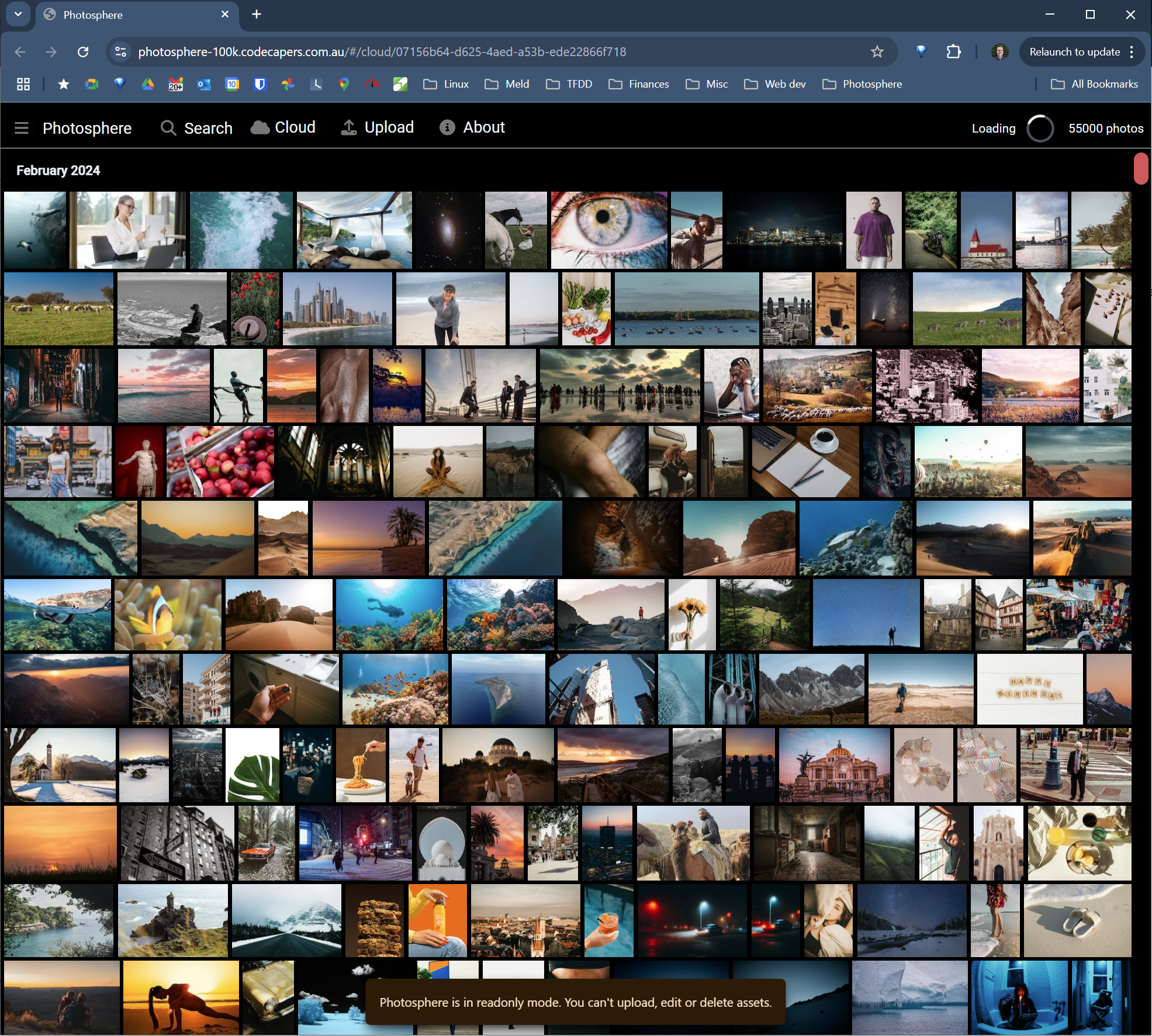This screenshot has height=1036, width=1152.
Task: Open the Chrome profile avatar
Action: pyautogui.click(x=999, y=52)
